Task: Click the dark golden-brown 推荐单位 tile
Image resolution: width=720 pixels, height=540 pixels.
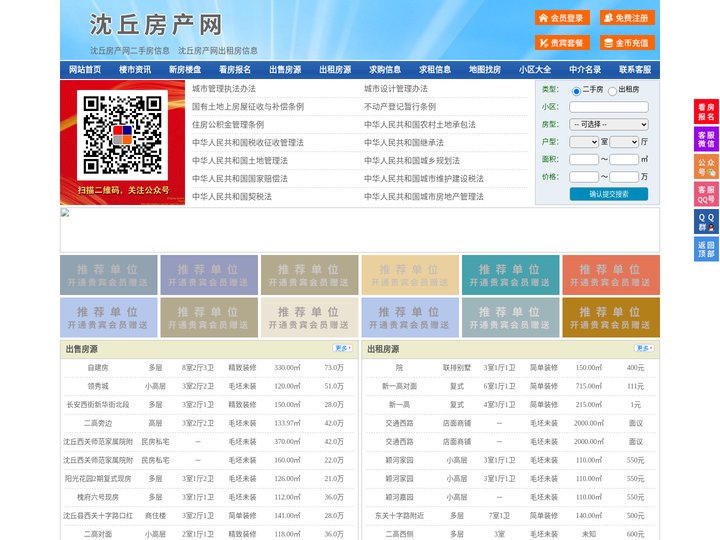Action: (611, 317)
